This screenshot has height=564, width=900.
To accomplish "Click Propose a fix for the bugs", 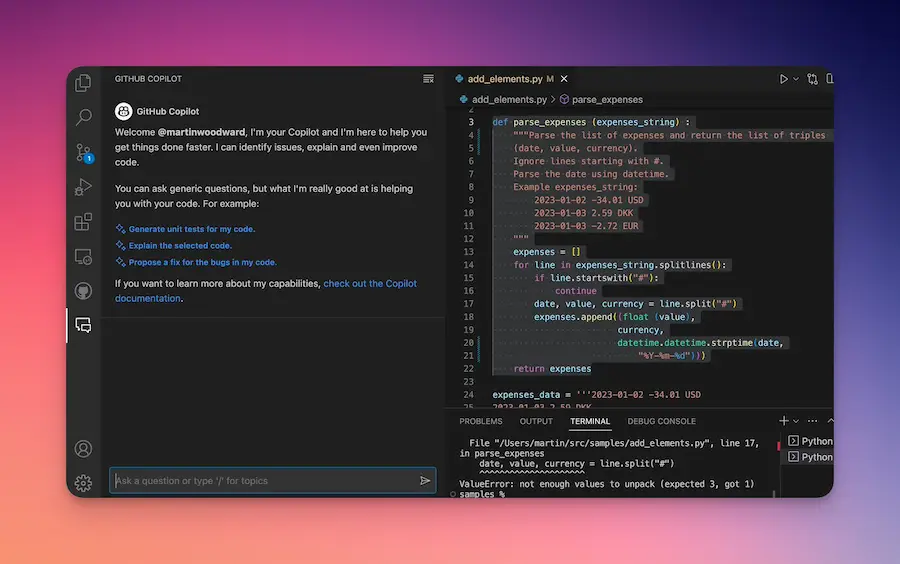I will pos(203,262).
